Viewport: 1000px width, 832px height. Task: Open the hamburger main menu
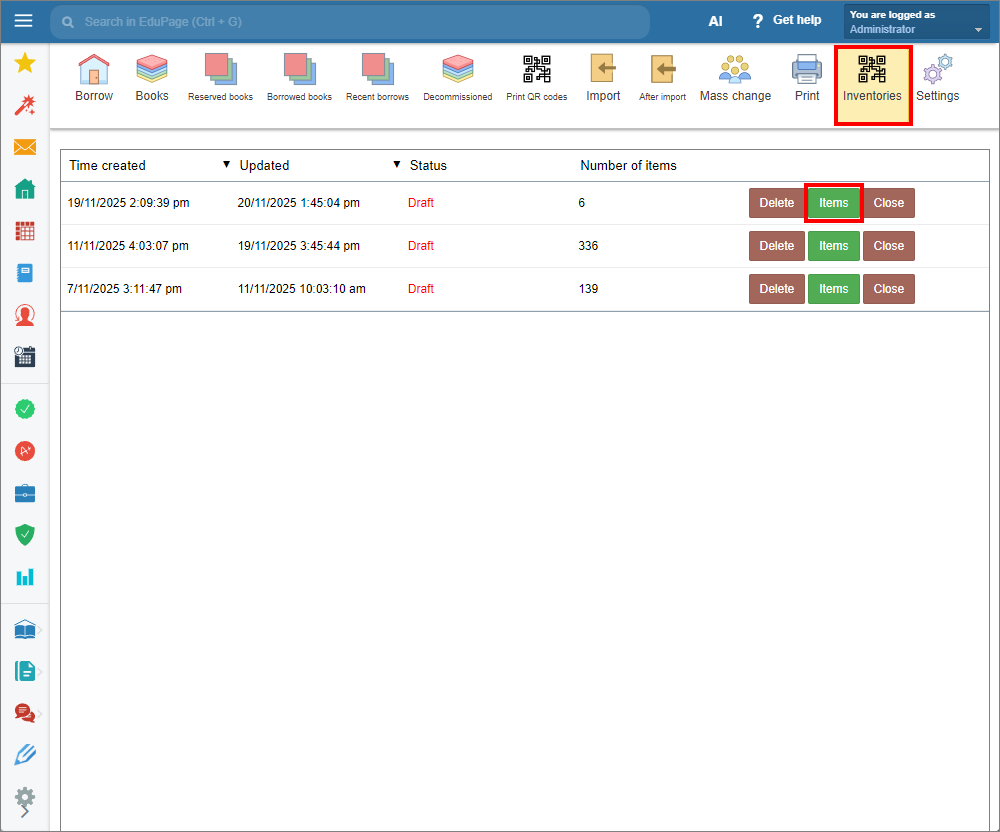(24, 21)
